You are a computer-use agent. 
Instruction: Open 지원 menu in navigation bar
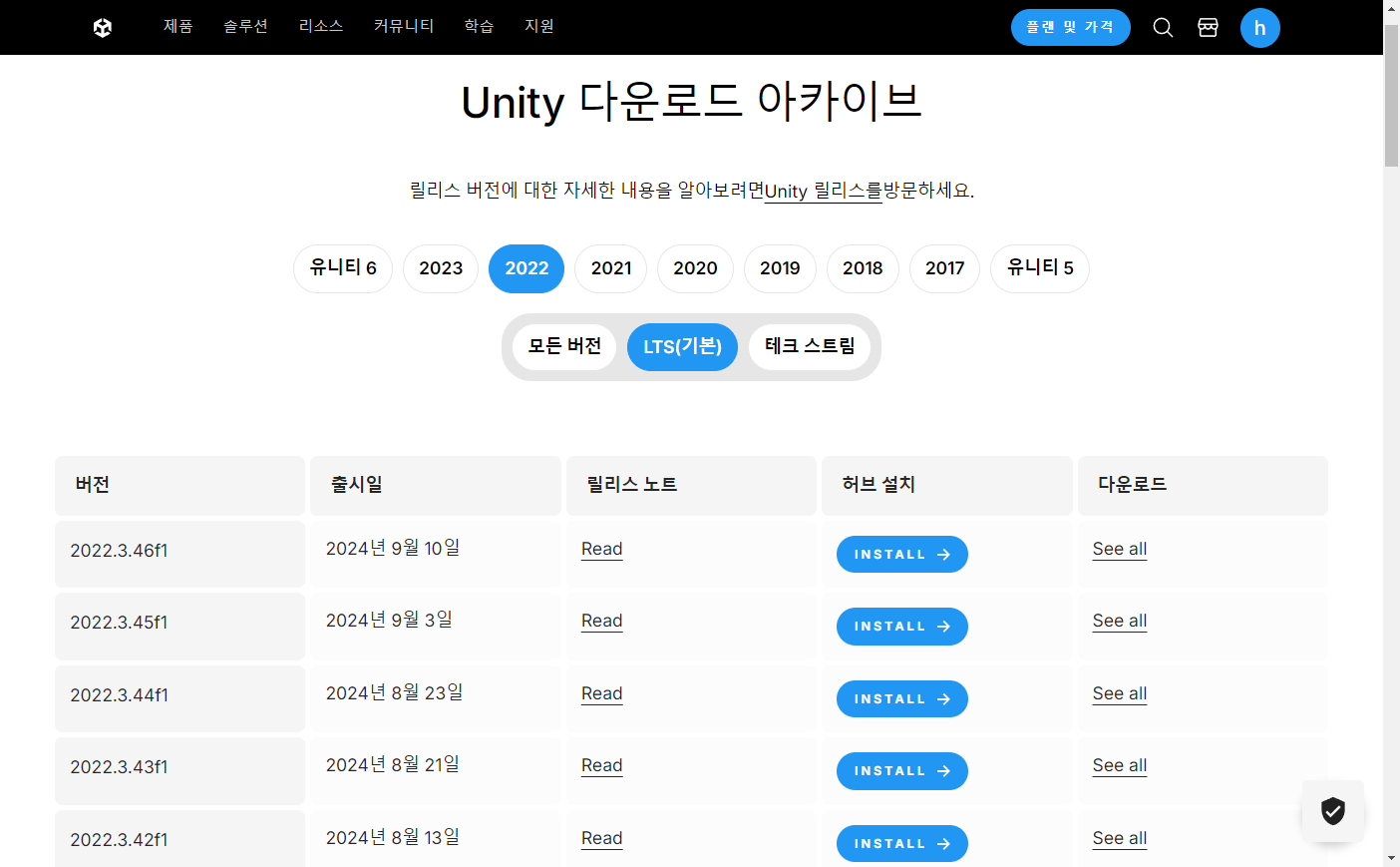click(539, 26)
